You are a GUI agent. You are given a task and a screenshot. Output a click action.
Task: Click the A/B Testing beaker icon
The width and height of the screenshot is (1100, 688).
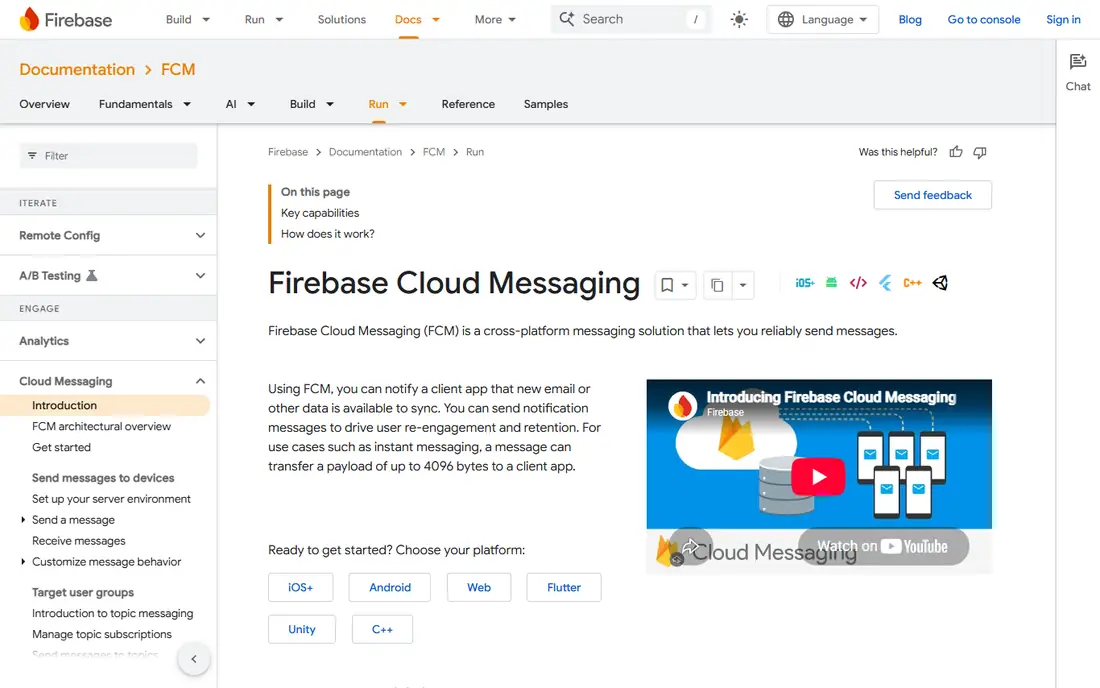pos(91,276)
